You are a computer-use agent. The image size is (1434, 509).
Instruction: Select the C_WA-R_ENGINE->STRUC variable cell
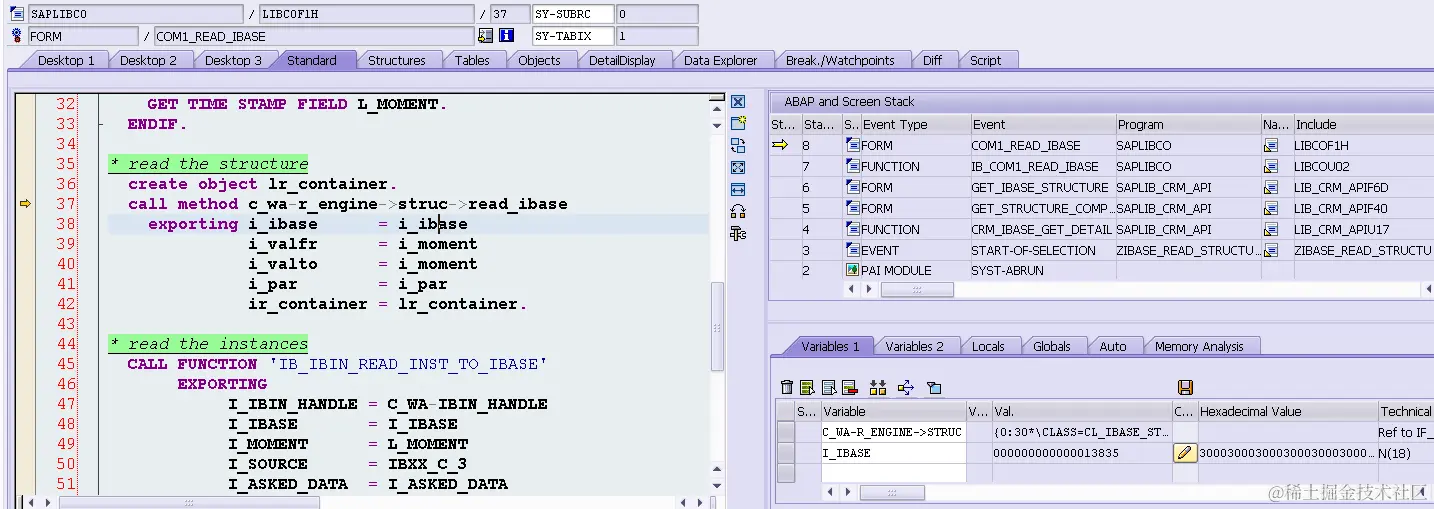pyautogui.click(x=893, y=432)
